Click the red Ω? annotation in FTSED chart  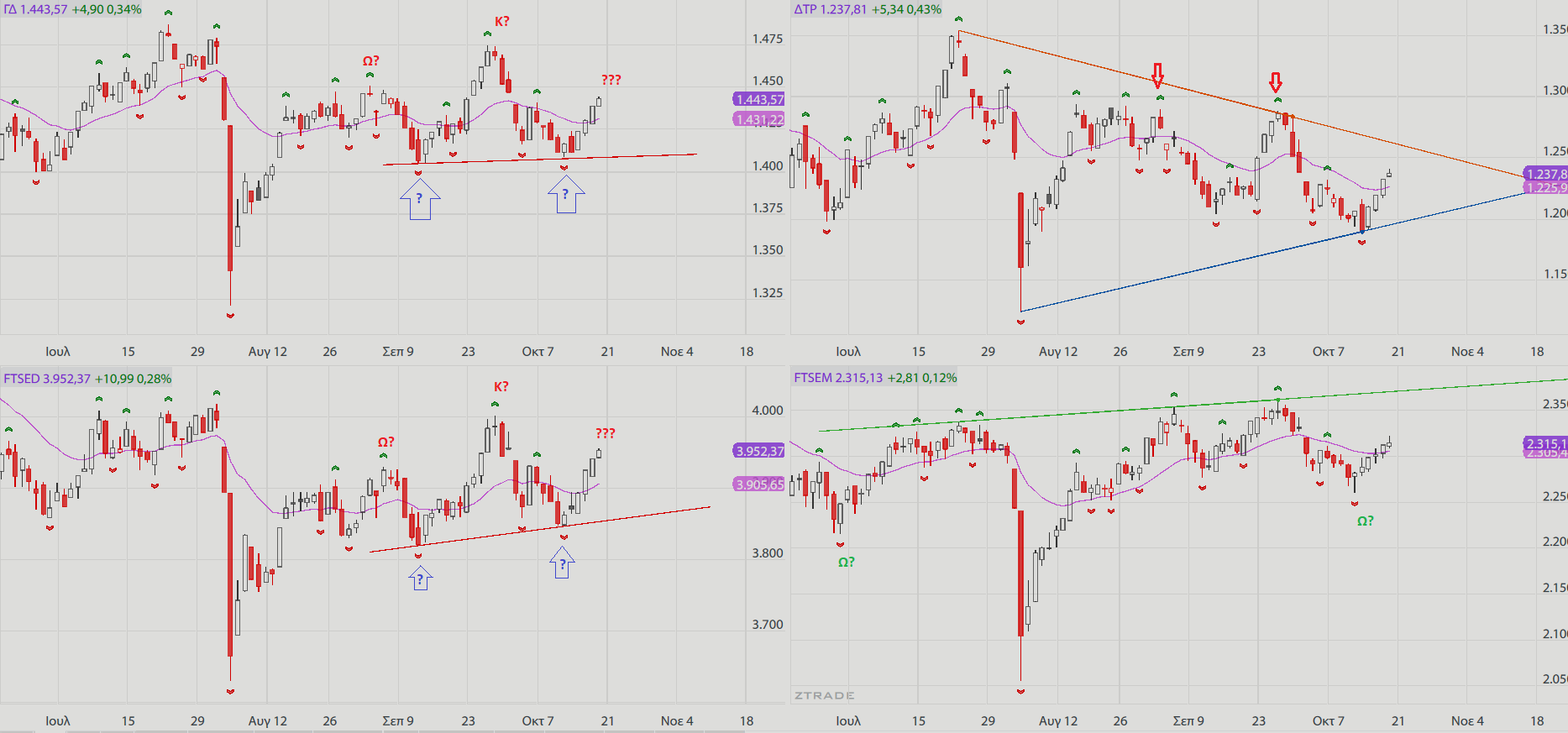[x=385, y=442]
